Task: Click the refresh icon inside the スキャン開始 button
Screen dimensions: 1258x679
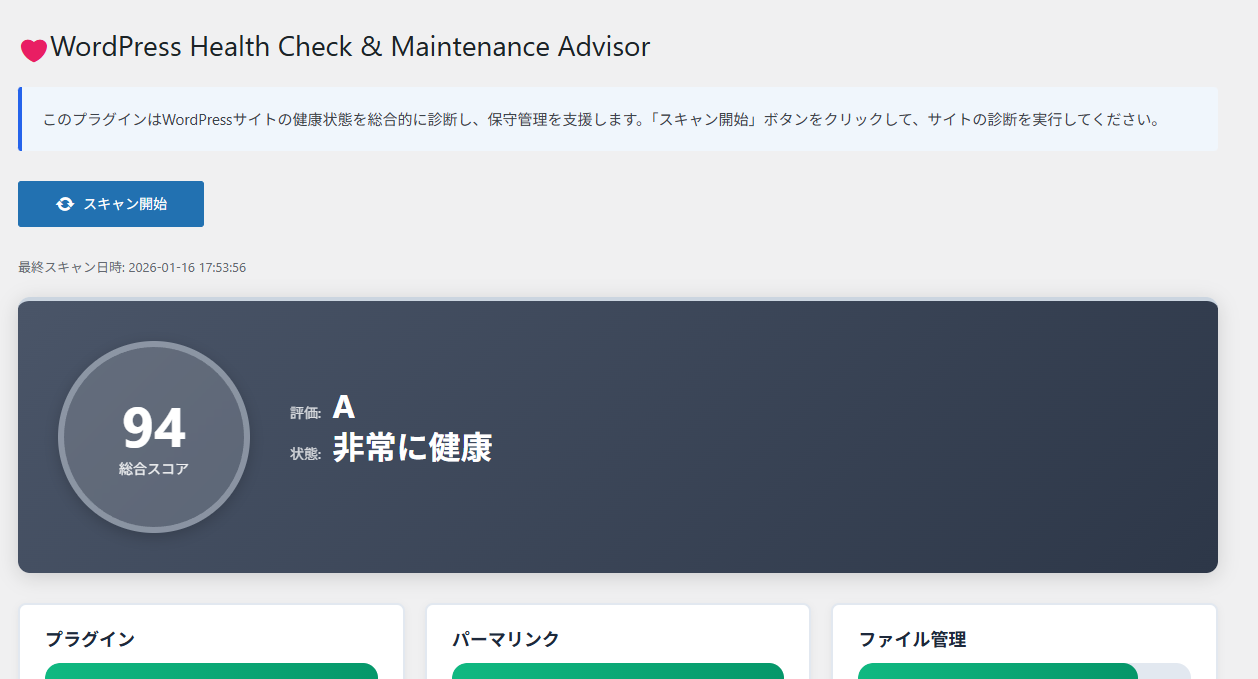Action: coord(65,203)
